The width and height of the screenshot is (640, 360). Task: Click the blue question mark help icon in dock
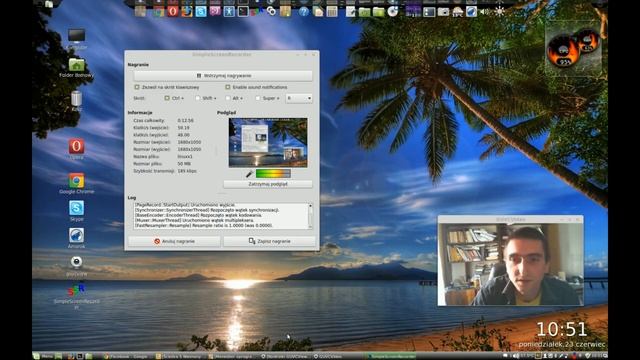click(x=303, y=11)
